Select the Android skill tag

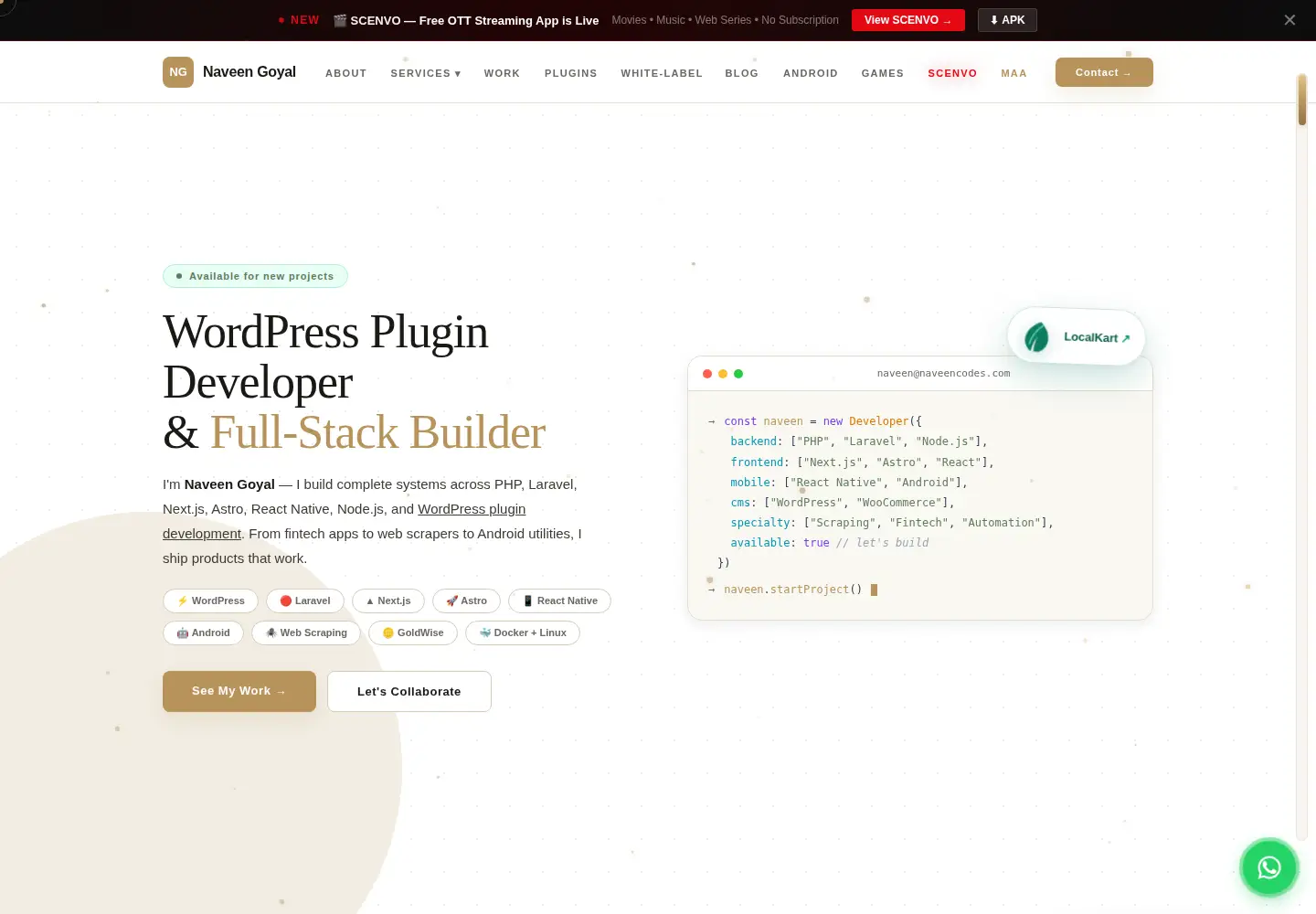(x=203, y=632)
